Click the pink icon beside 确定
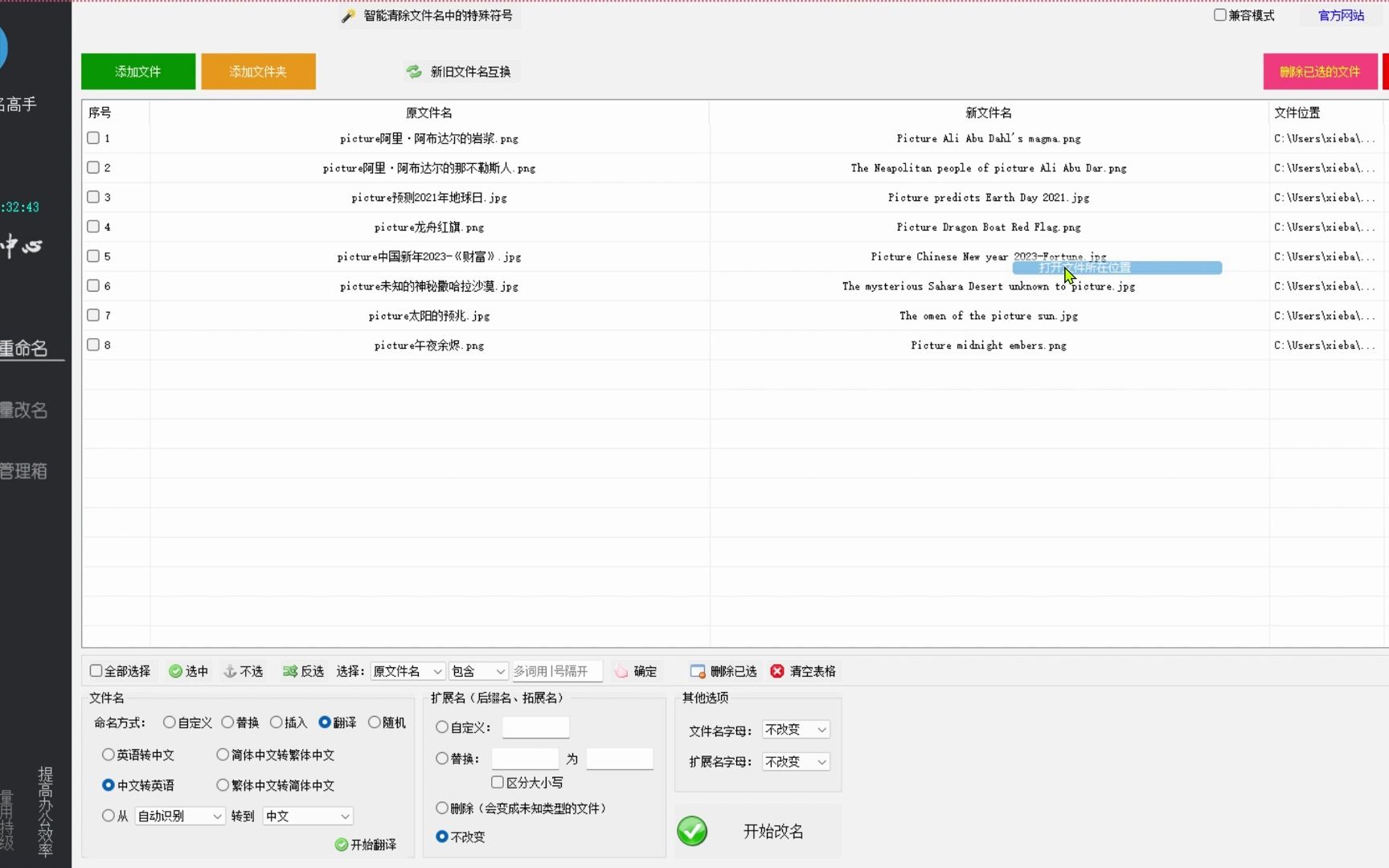This screenshot has height=868, width=1389. (x=621, y=671)
